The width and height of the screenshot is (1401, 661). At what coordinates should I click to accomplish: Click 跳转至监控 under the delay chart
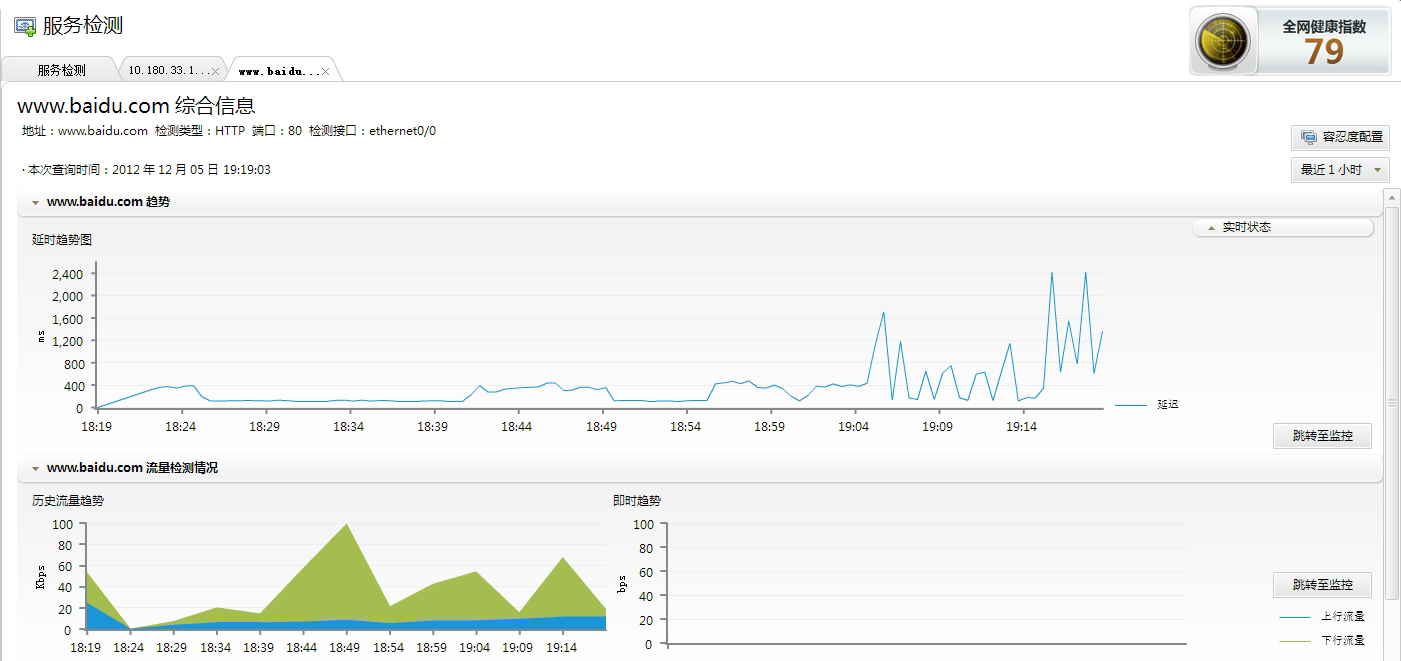pos(1322,436)
